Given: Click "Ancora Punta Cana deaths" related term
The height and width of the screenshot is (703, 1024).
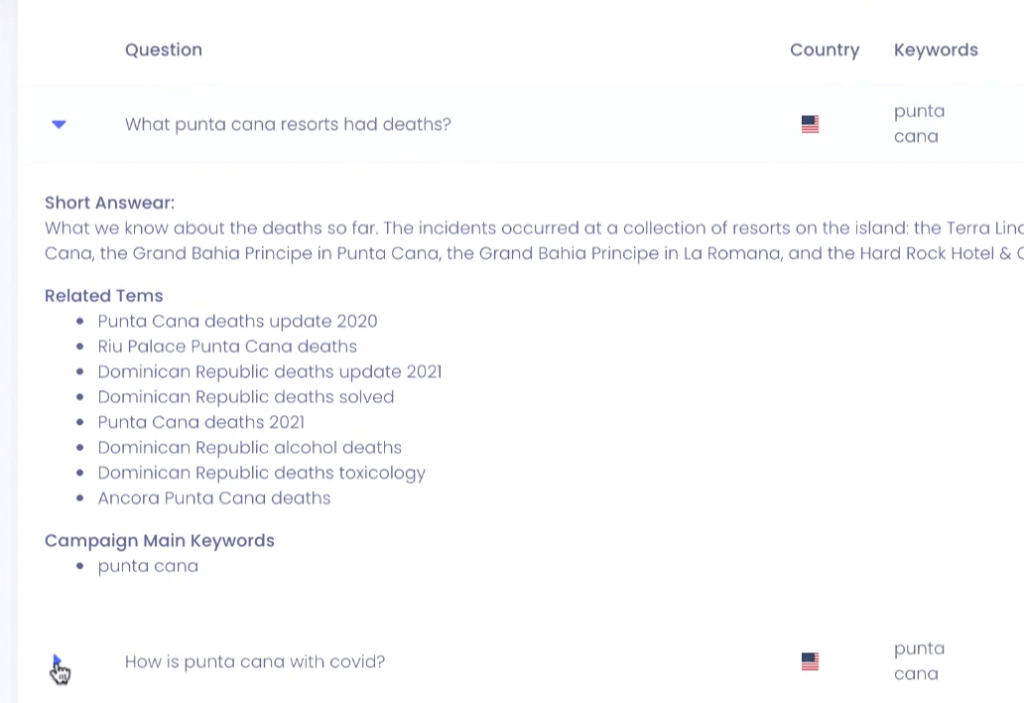Looking at the screenshot, I should click(x=214, y=498).
